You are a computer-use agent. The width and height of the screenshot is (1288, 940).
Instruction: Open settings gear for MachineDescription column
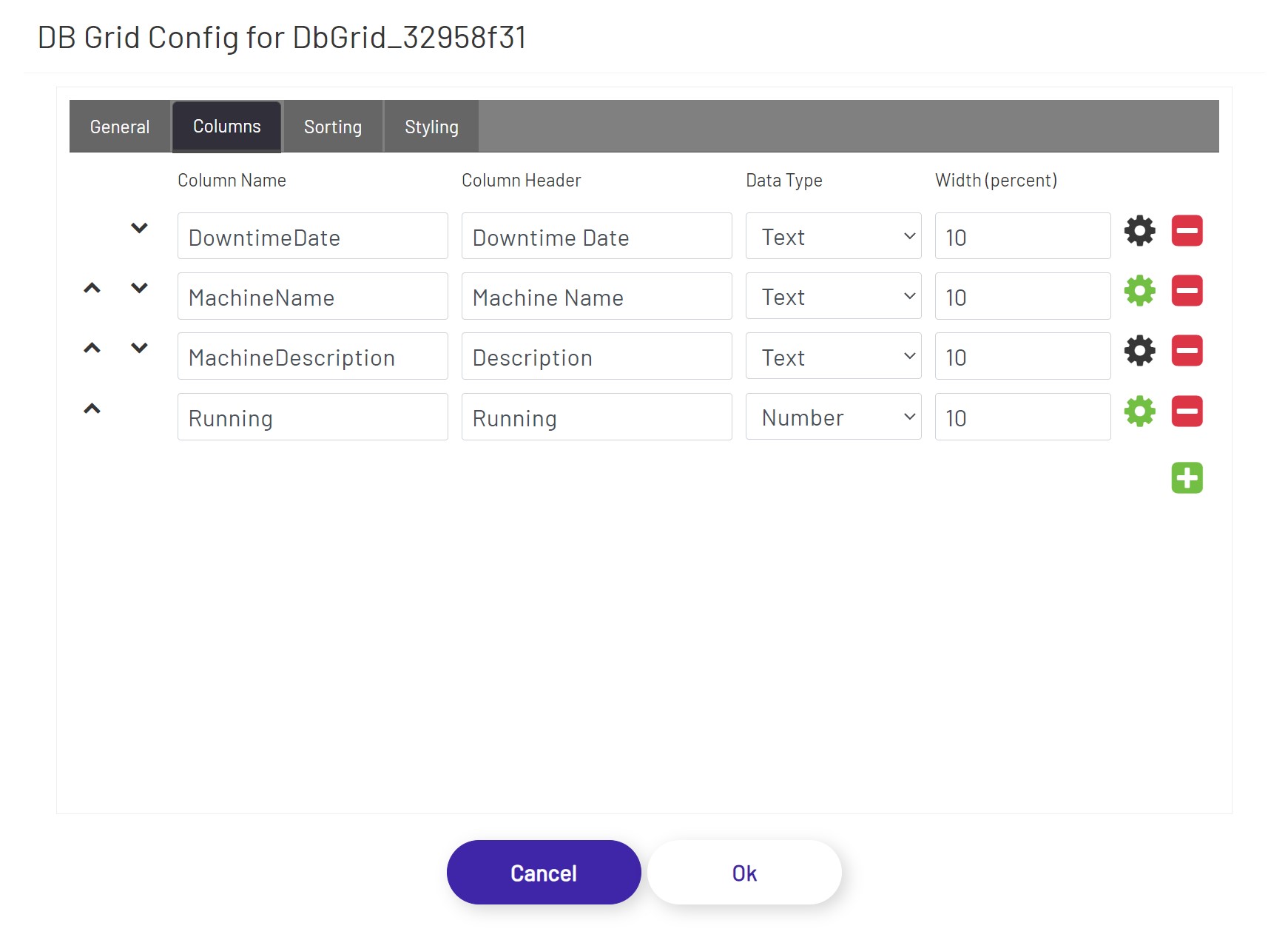point(1139,351)
